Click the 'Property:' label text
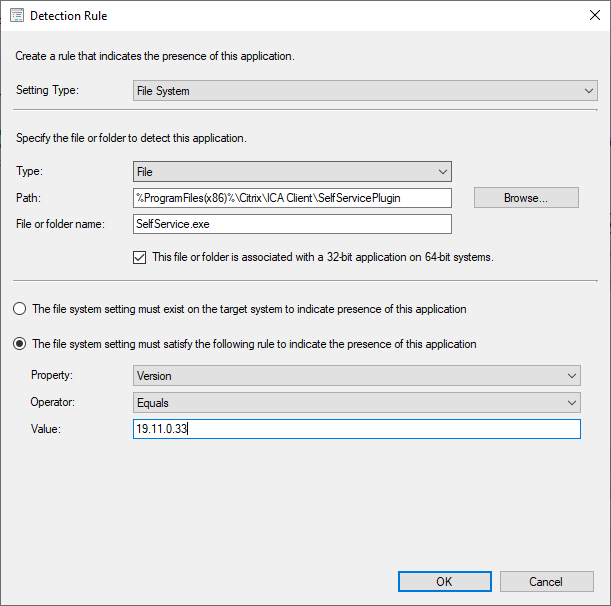 coord(52,375)
